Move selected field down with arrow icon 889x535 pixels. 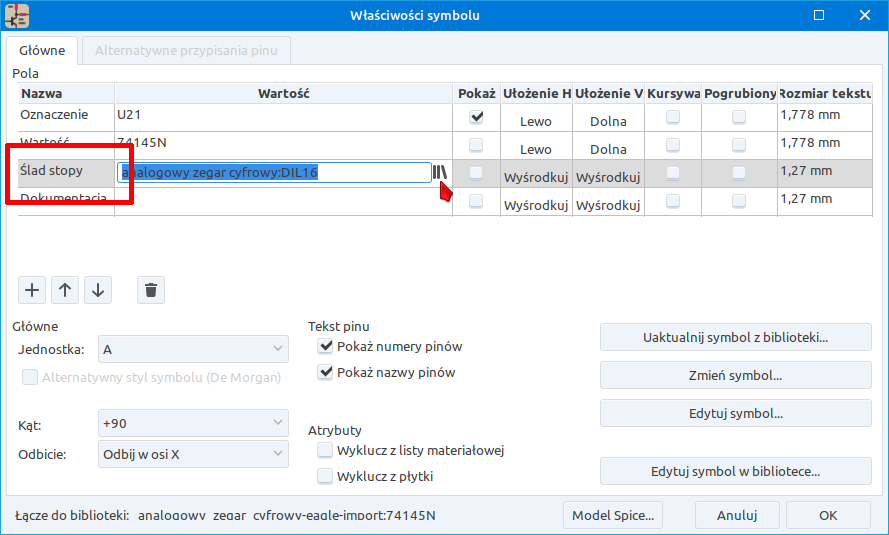coord(98,290)
